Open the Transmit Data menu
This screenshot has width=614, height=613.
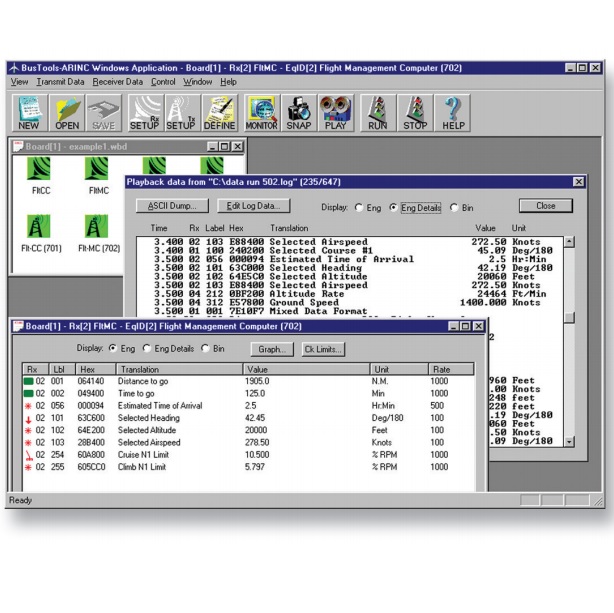(60, 81)
